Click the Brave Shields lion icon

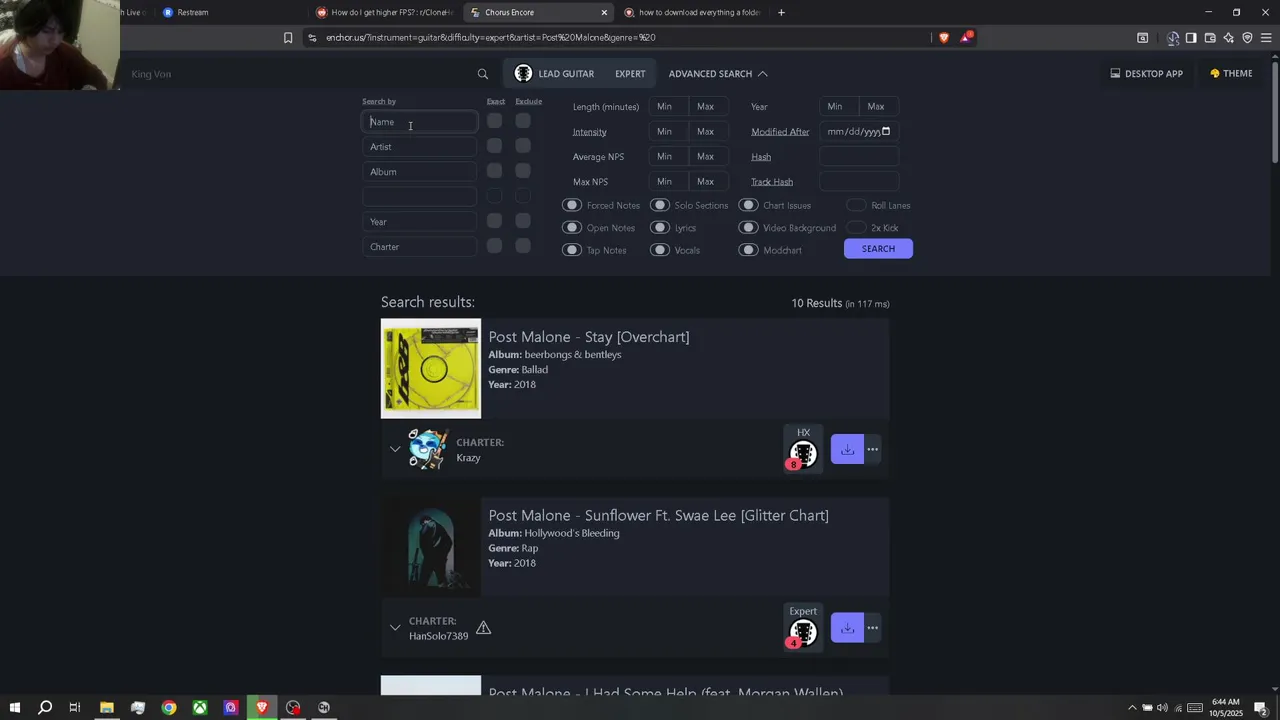point(944,38)
